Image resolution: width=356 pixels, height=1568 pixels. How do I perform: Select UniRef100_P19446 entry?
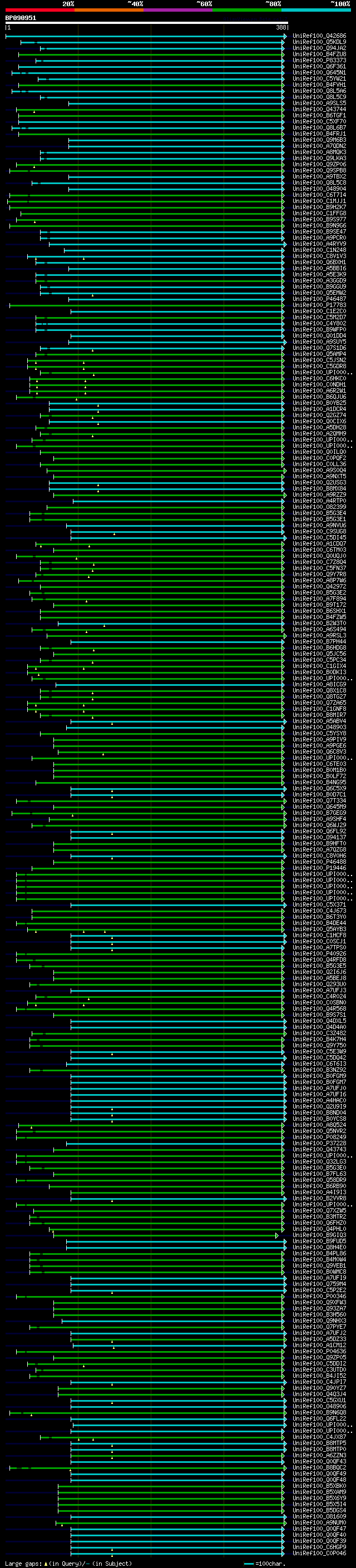click(x=319, y=868)
